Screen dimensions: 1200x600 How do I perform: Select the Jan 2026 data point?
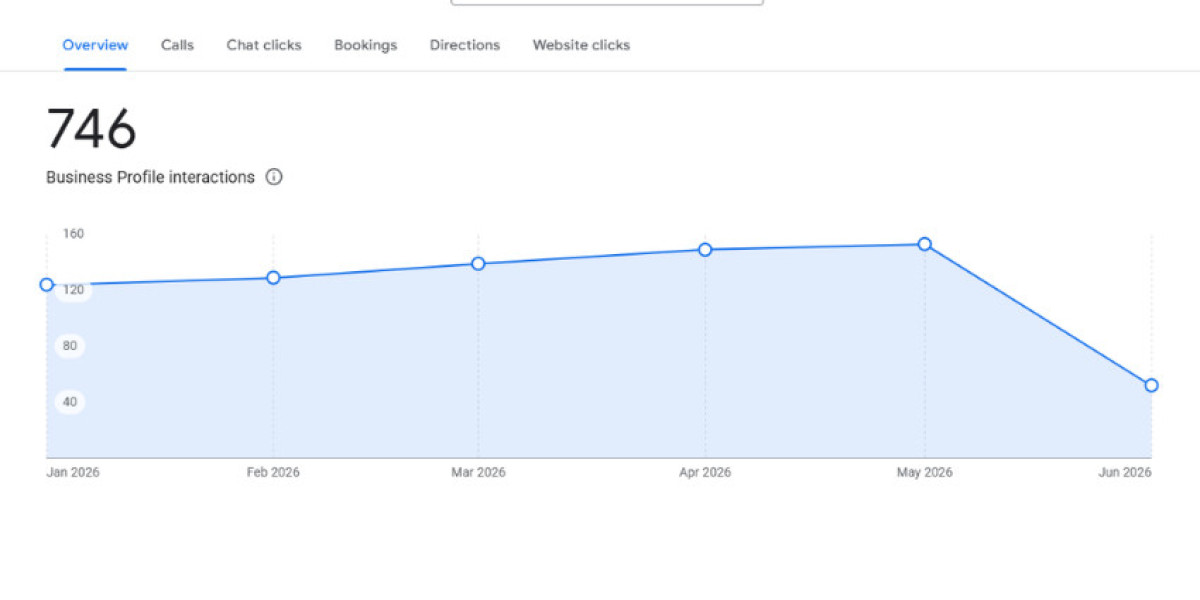46,285
